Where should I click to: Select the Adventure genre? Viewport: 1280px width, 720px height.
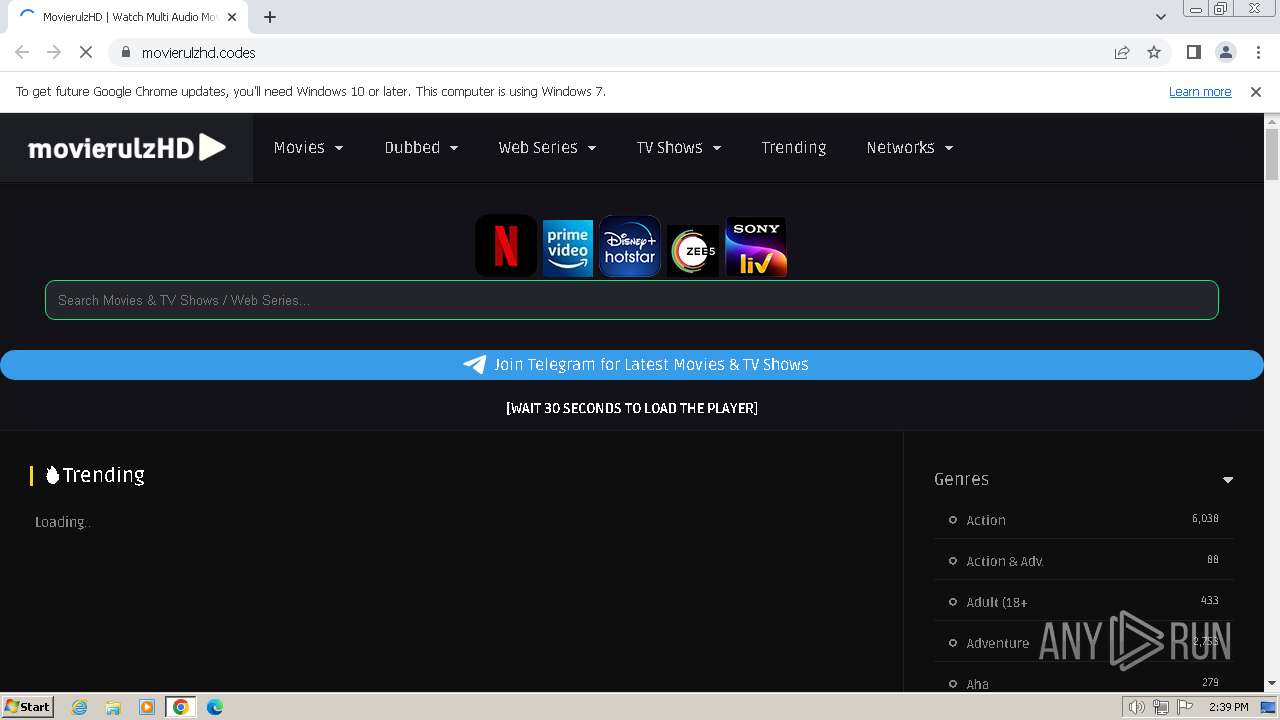(x=998, y=643)
